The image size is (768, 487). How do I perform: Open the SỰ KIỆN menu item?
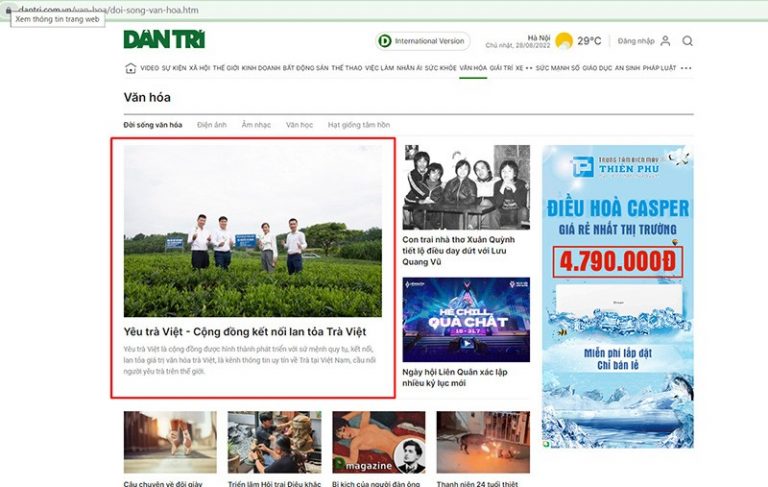click(174, 68)
